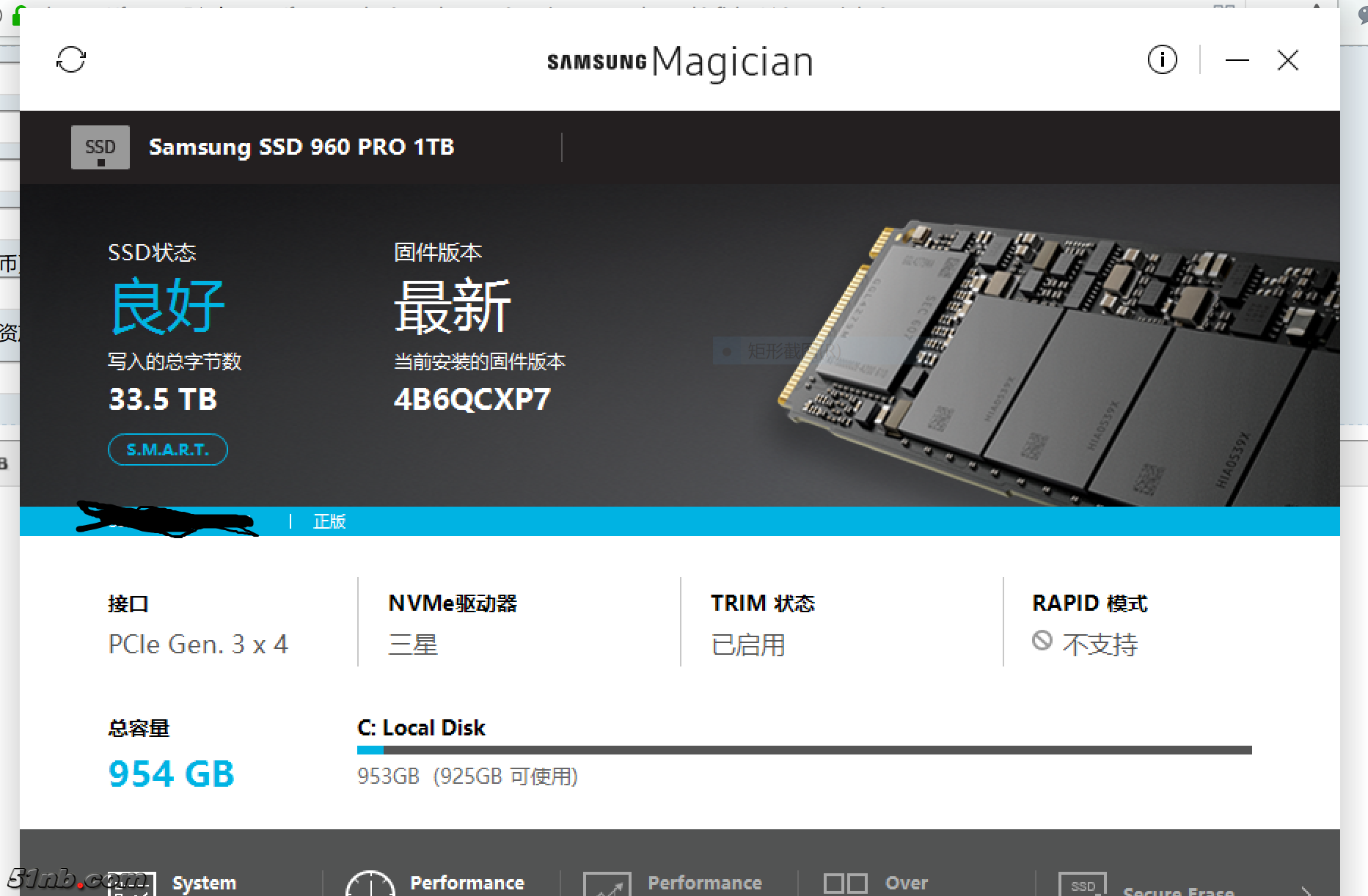Open the information (i) icon
1368x896 pixels.
click(1162, 59)
